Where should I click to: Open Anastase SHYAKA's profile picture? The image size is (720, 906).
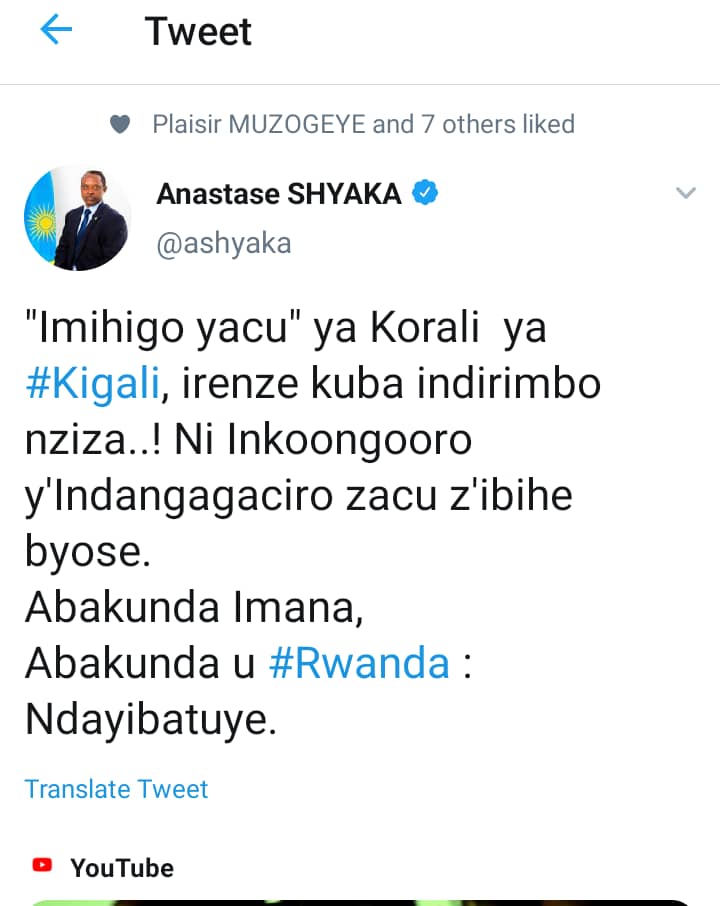click(x=77, y=218)
